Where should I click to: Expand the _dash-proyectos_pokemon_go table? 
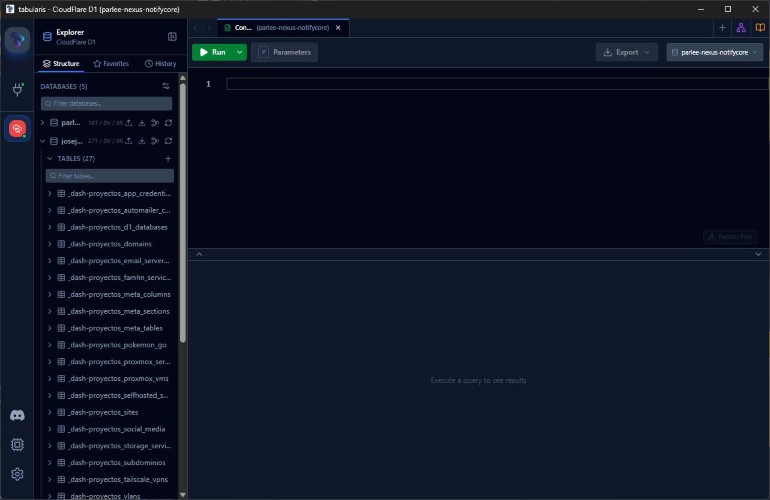50,345
